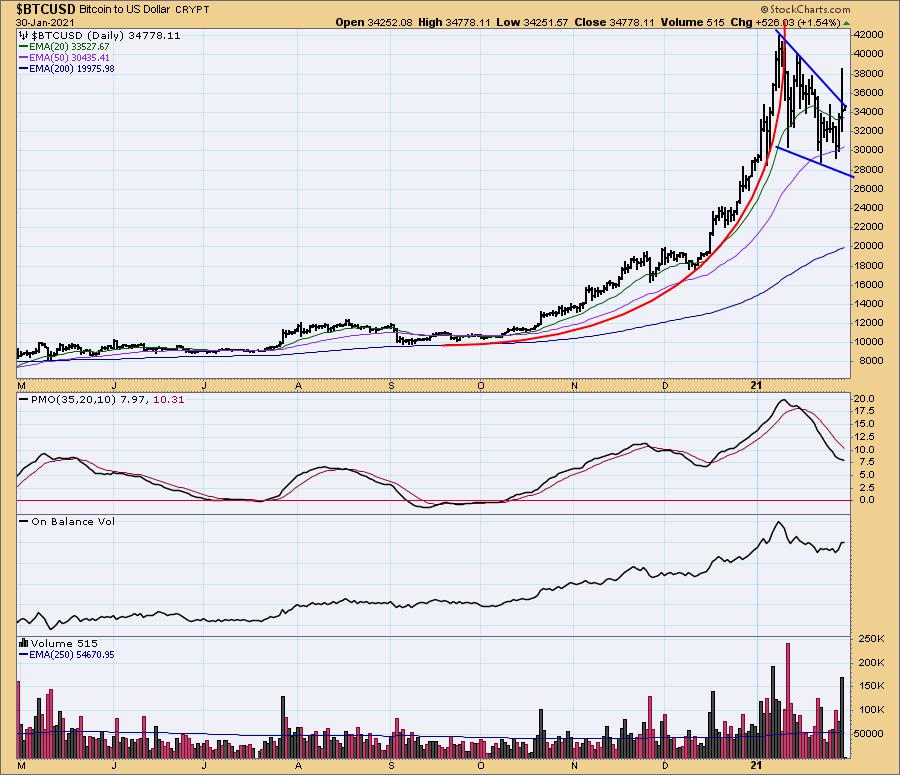Click the 30-Jan-2021 chart date
This screenshot has height=775, width=900.
pyautogui.click(x=45, y=23)
